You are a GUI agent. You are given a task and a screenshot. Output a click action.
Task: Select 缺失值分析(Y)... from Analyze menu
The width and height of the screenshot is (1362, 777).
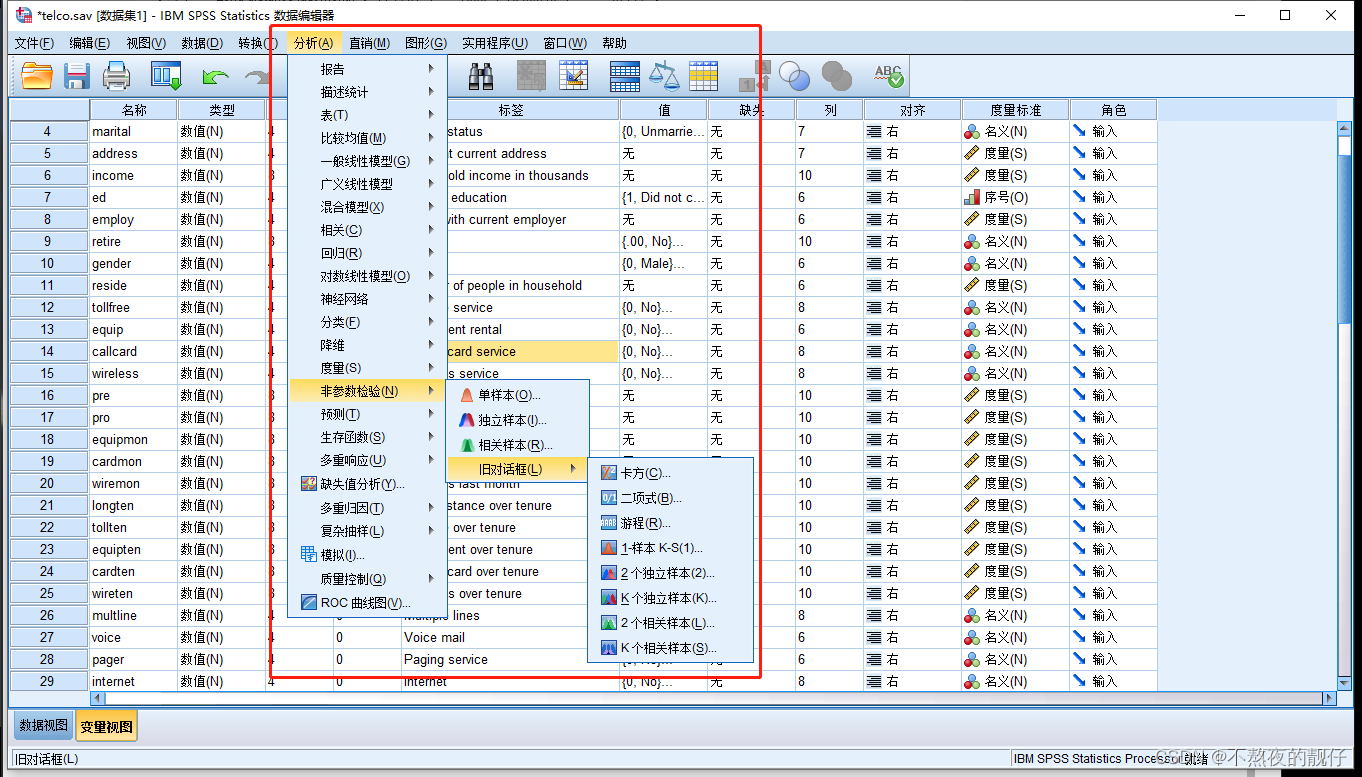pyautogui.click(x=367, y=484)
